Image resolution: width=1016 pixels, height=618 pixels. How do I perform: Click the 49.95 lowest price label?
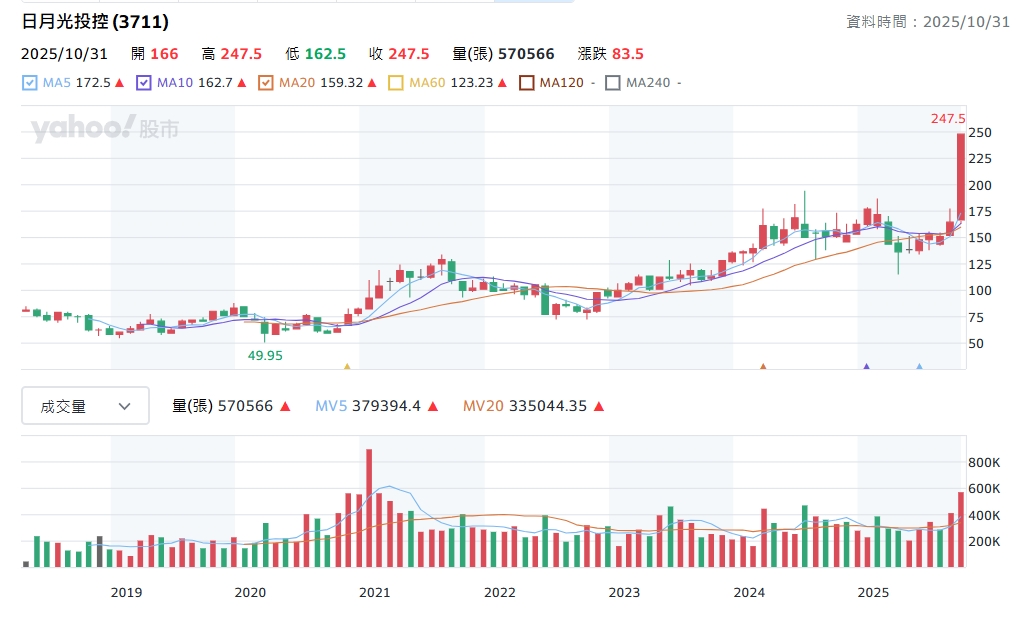pyautogui.click(x=265, y=355)
